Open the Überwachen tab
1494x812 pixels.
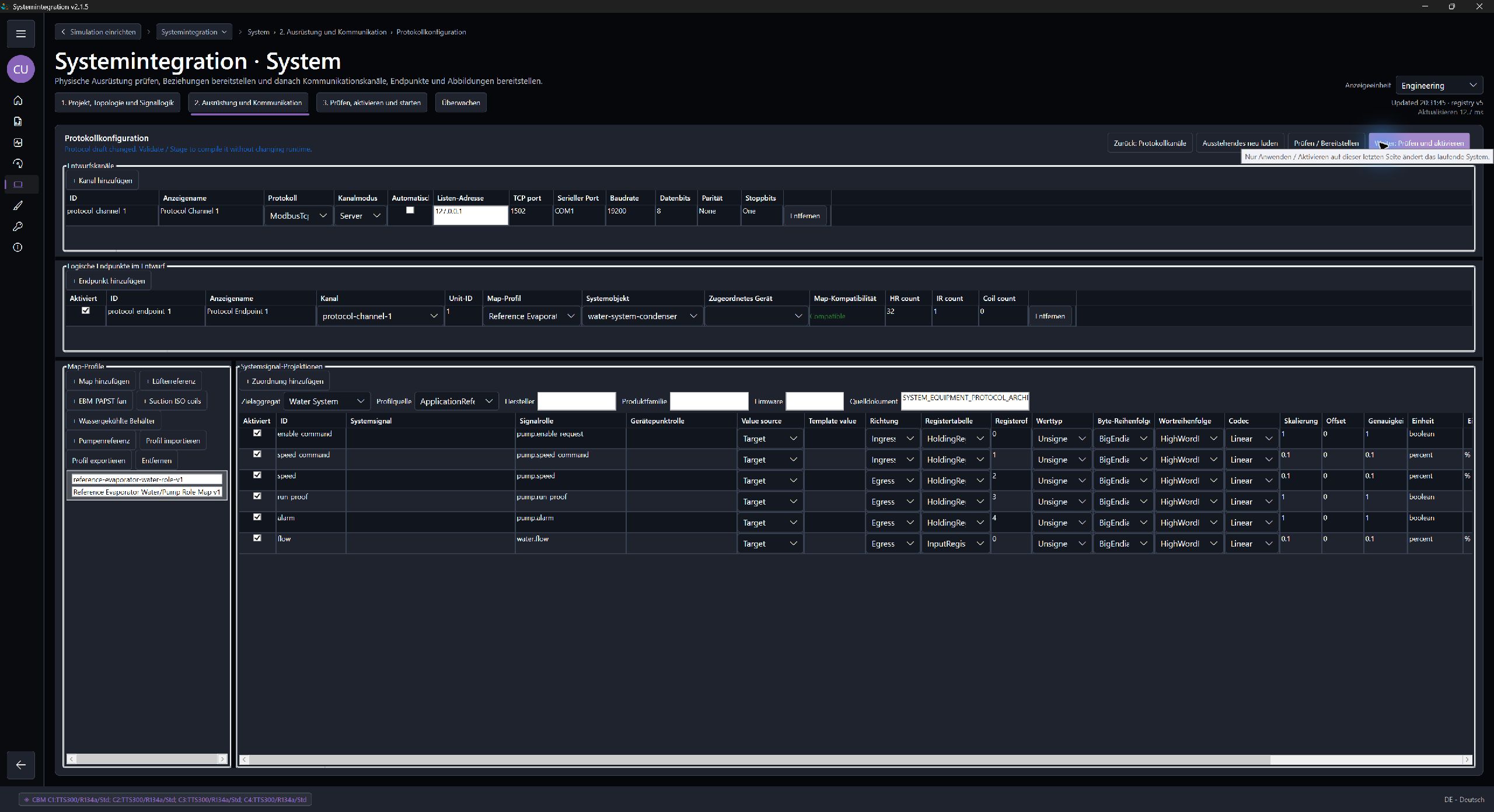point(461,103)
